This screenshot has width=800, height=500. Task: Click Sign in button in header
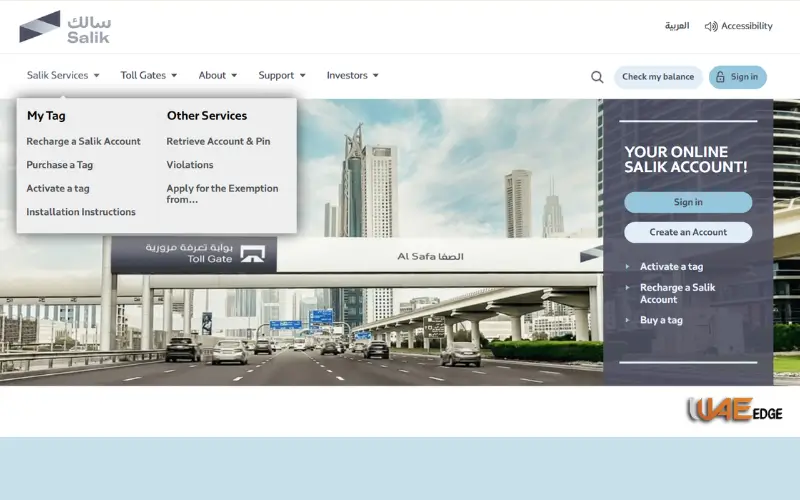click(x=738, y=77)
